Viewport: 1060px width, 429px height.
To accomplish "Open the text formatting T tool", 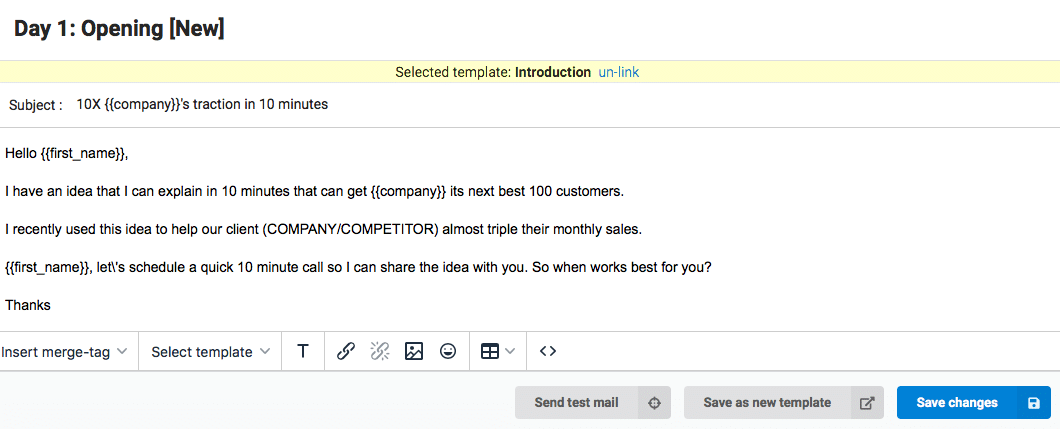I will (x=303, y=351).
